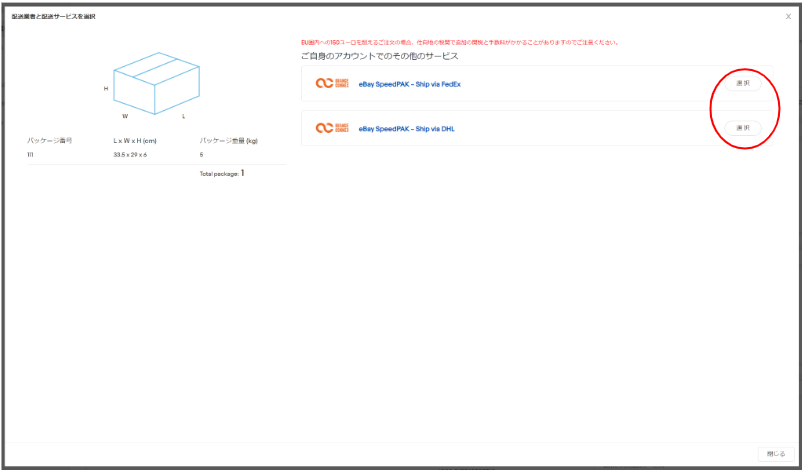802x470 pixels.
Task: Click the Orange Connex logo beside FedEx option
Action: (332, 84)
